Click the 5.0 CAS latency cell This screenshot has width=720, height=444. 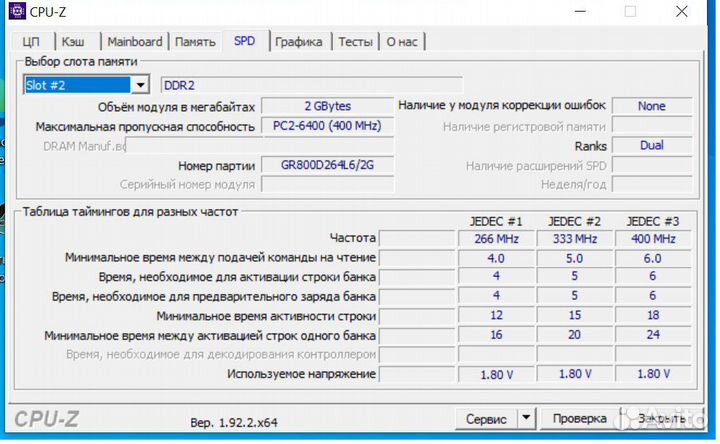coord(574,258)
